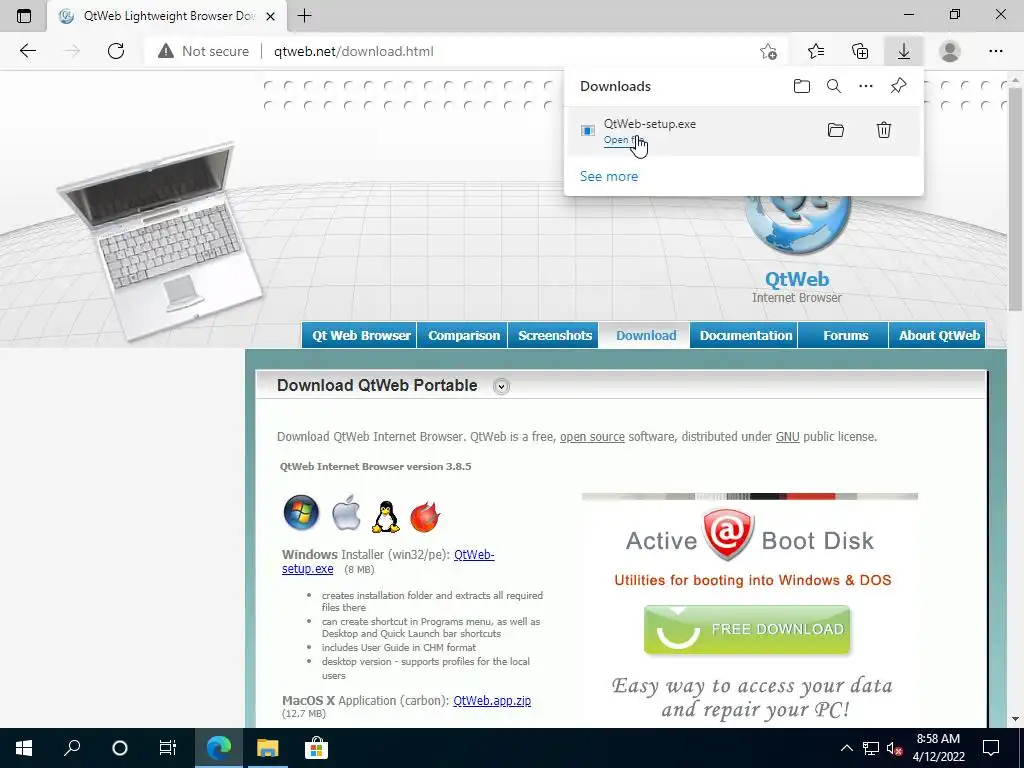Reload the page with the Refresh icon

[116, 51]
